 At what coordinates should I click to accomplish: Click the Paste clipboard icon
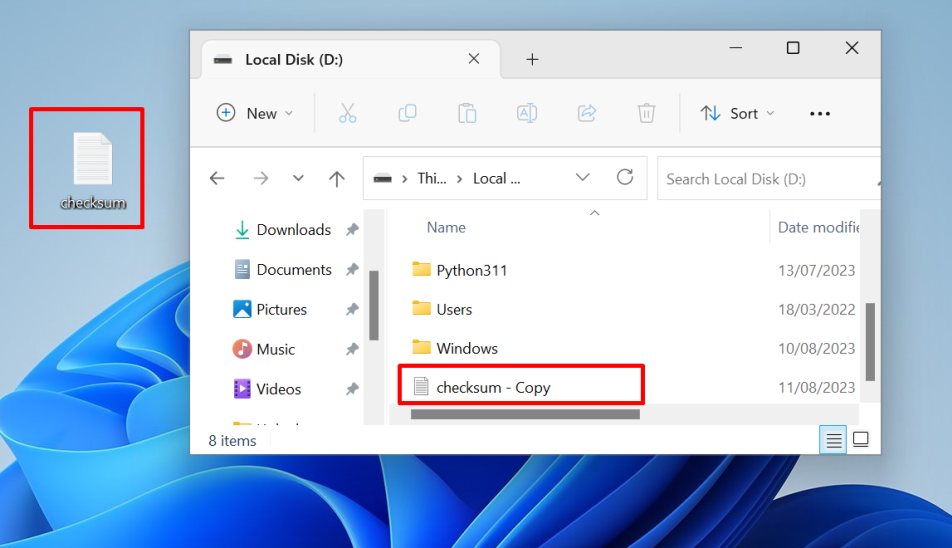click(467, 113)
